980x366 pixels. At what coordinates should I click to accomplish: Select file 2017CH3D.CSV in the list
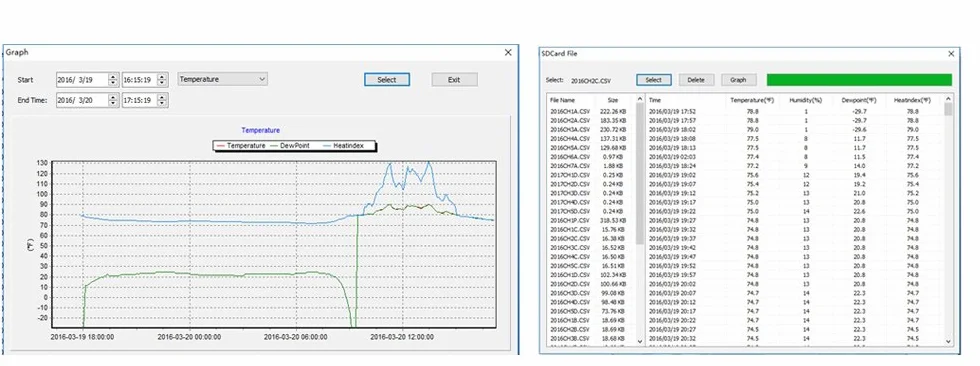tap(570, 193)
